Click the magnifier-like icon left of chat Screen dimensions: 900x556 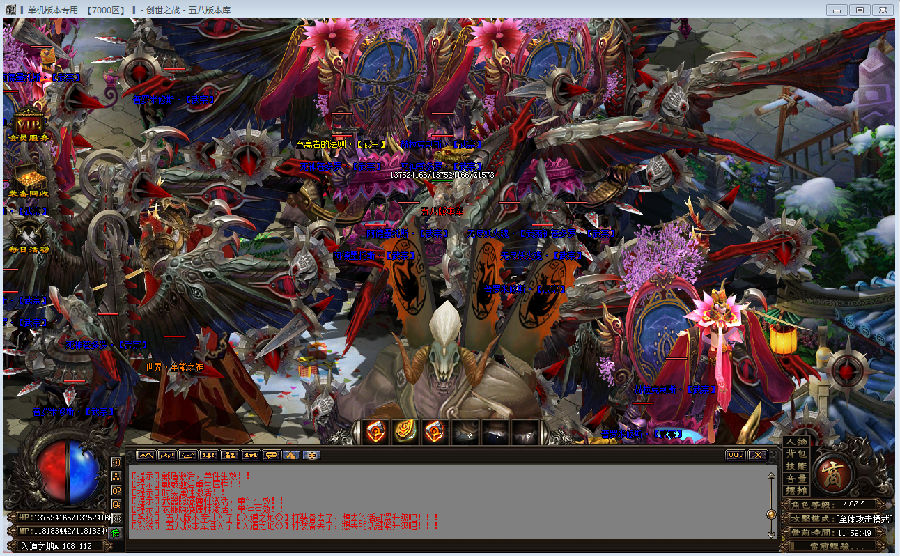coord(116,504)
